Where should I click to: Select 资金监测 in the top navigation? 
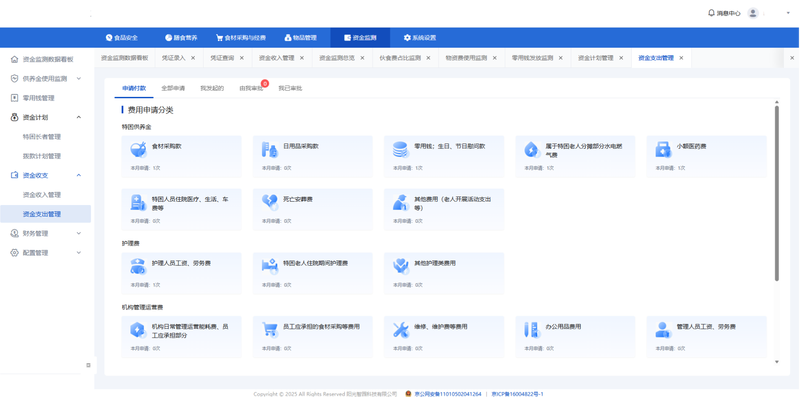(x=360, y=38)
